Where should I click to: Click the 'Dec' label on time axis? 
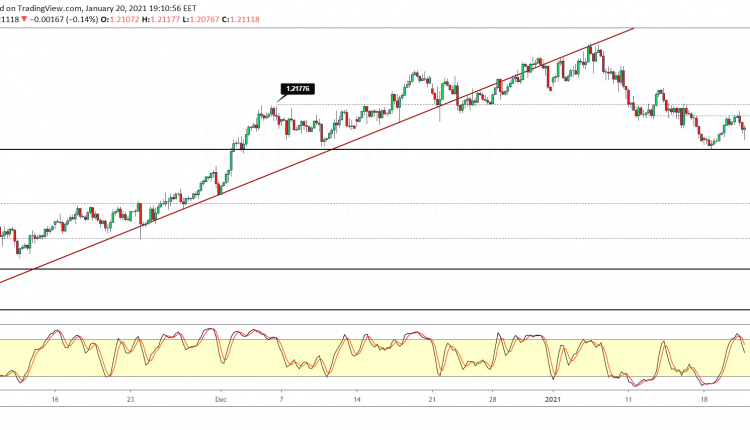[221, 399]
